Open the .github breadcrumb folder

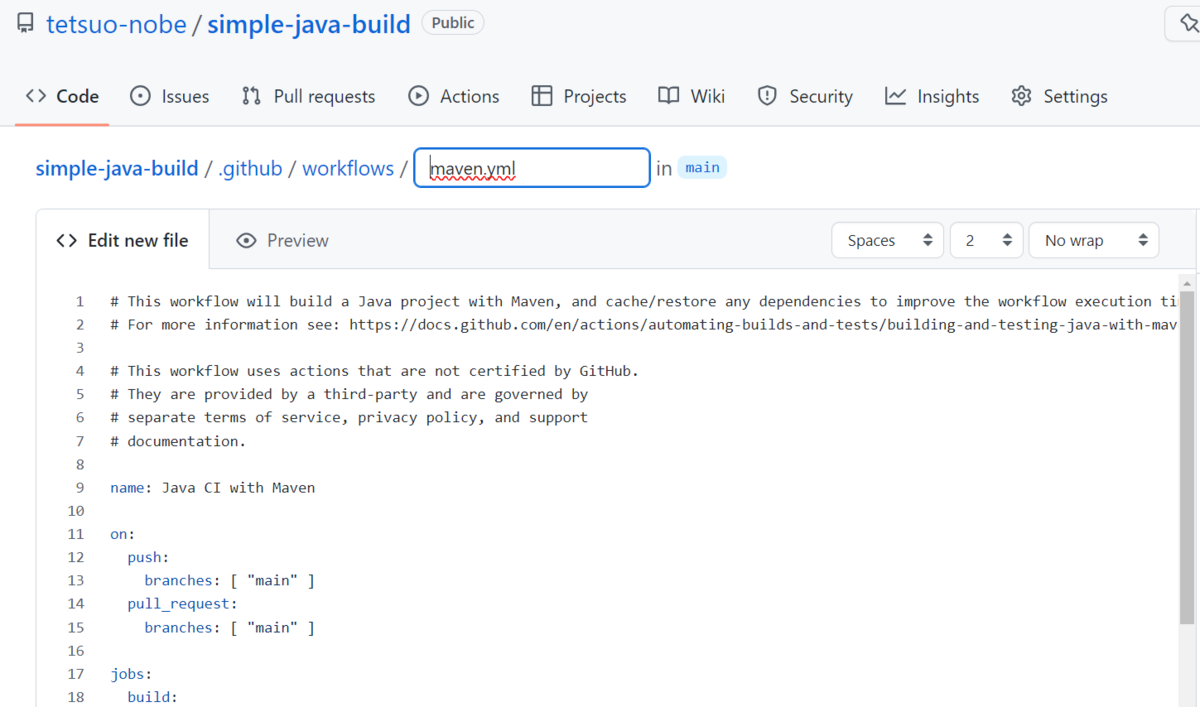click(251, 168)
